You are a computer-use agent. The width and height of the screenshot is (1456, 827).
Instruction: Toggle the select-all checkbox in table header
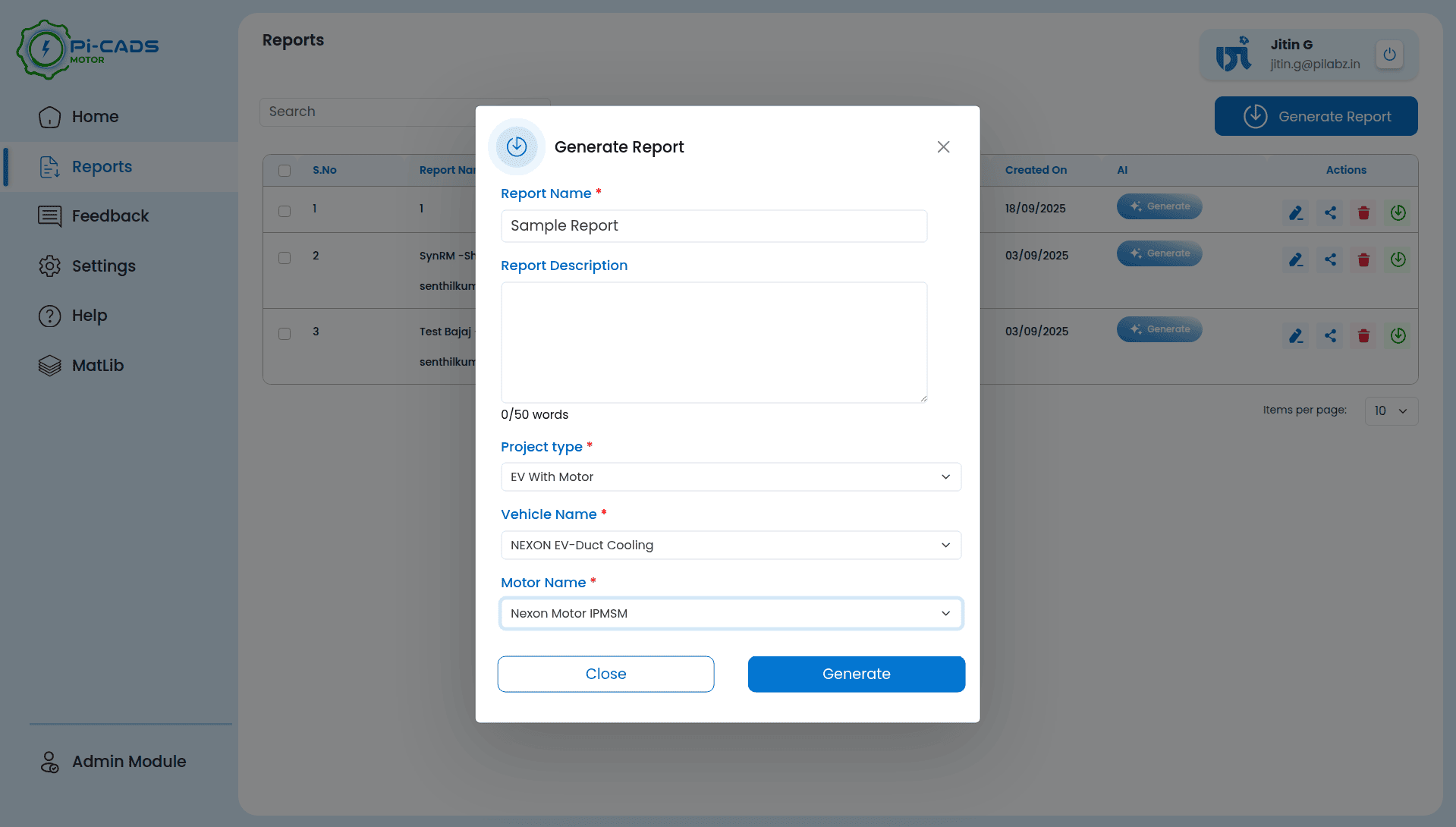pyautogui.click(x=285, y=171)
